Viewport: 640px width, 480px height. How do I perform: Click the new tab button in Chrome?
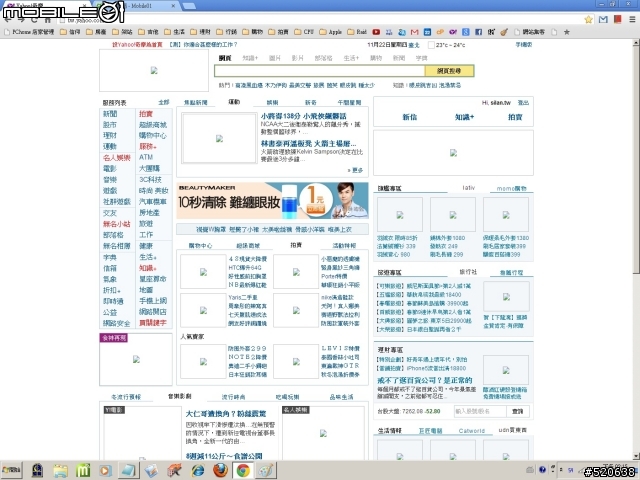click(x=189, y=6)
